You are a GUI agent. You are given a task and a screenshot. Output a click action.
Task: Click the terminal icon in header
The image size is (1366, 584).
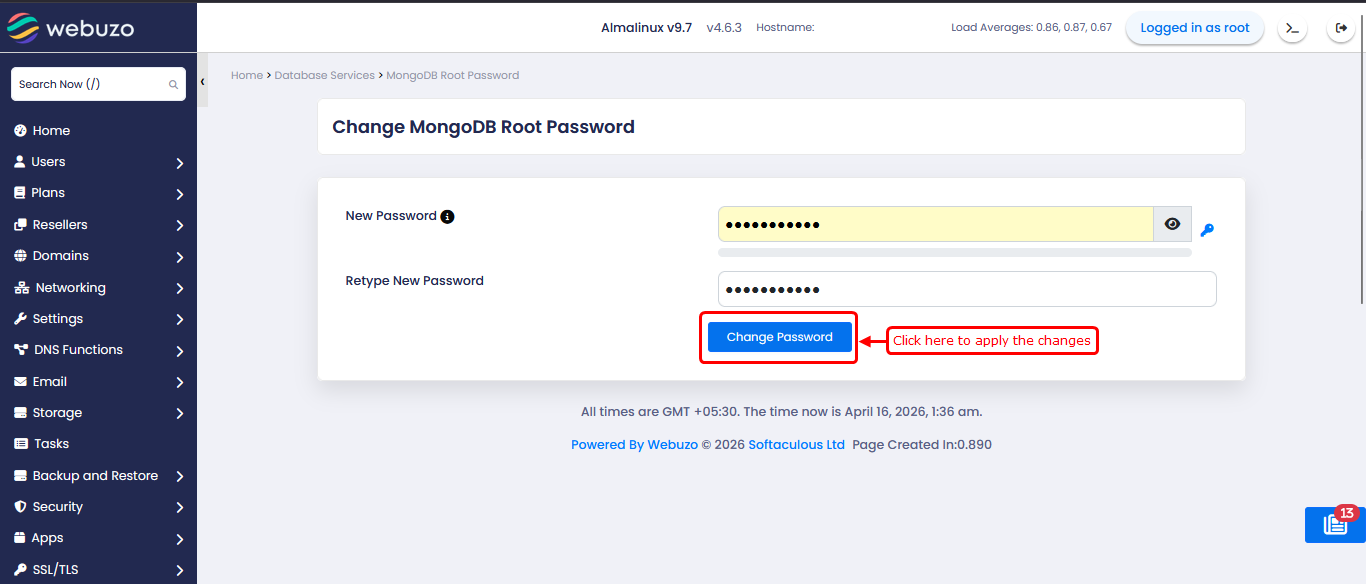1292,28
